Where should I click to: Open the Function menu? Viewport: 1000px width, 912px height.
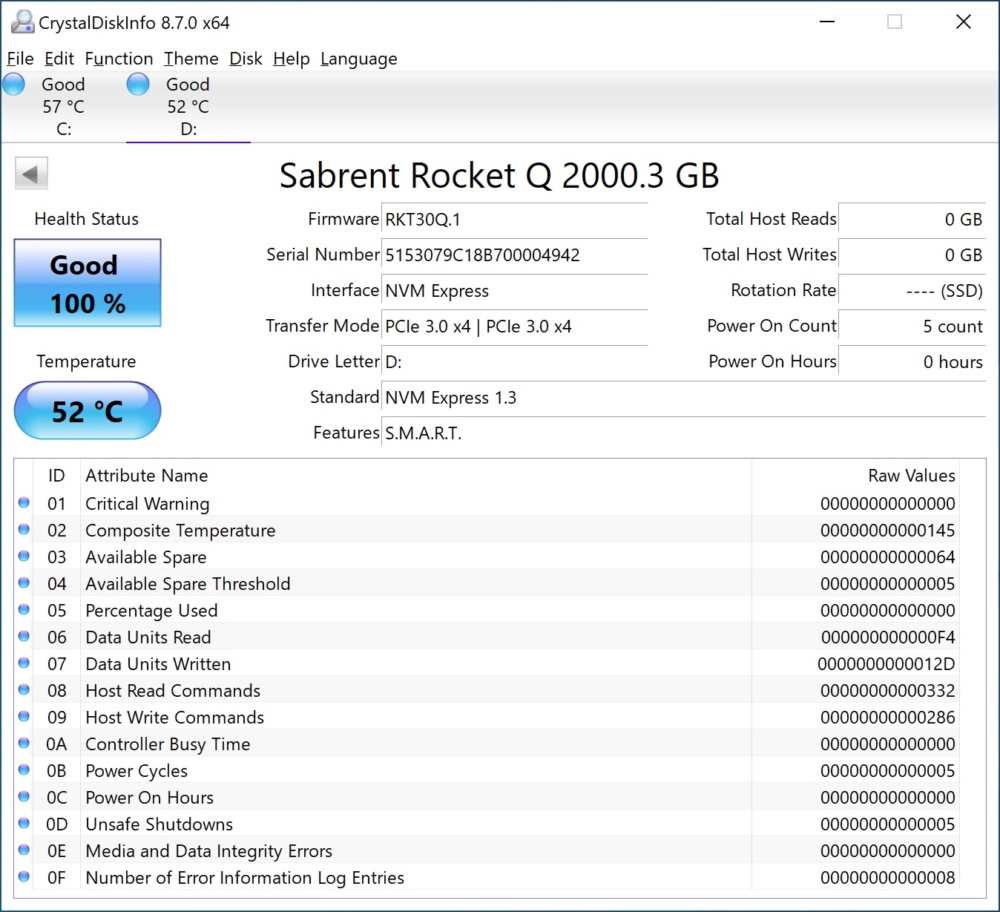[x=119, y=59]
